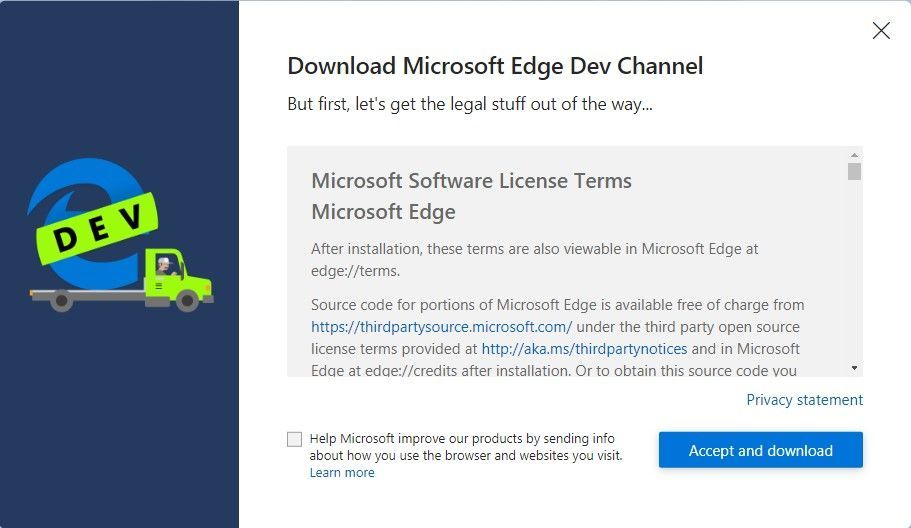Click the license scrollbar thumb
Screen dimensions: 911x528
(x=854, y=171)
